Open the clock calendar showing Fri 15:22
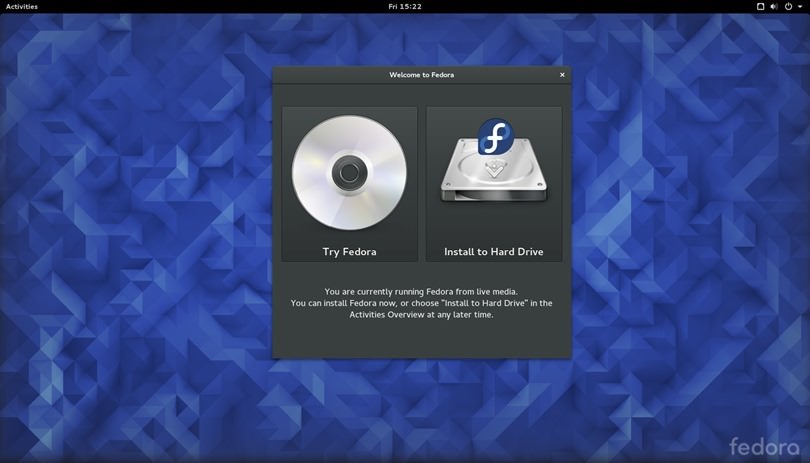Image resolution: width=810 pixels, height=463 pixels. [405, 7]
